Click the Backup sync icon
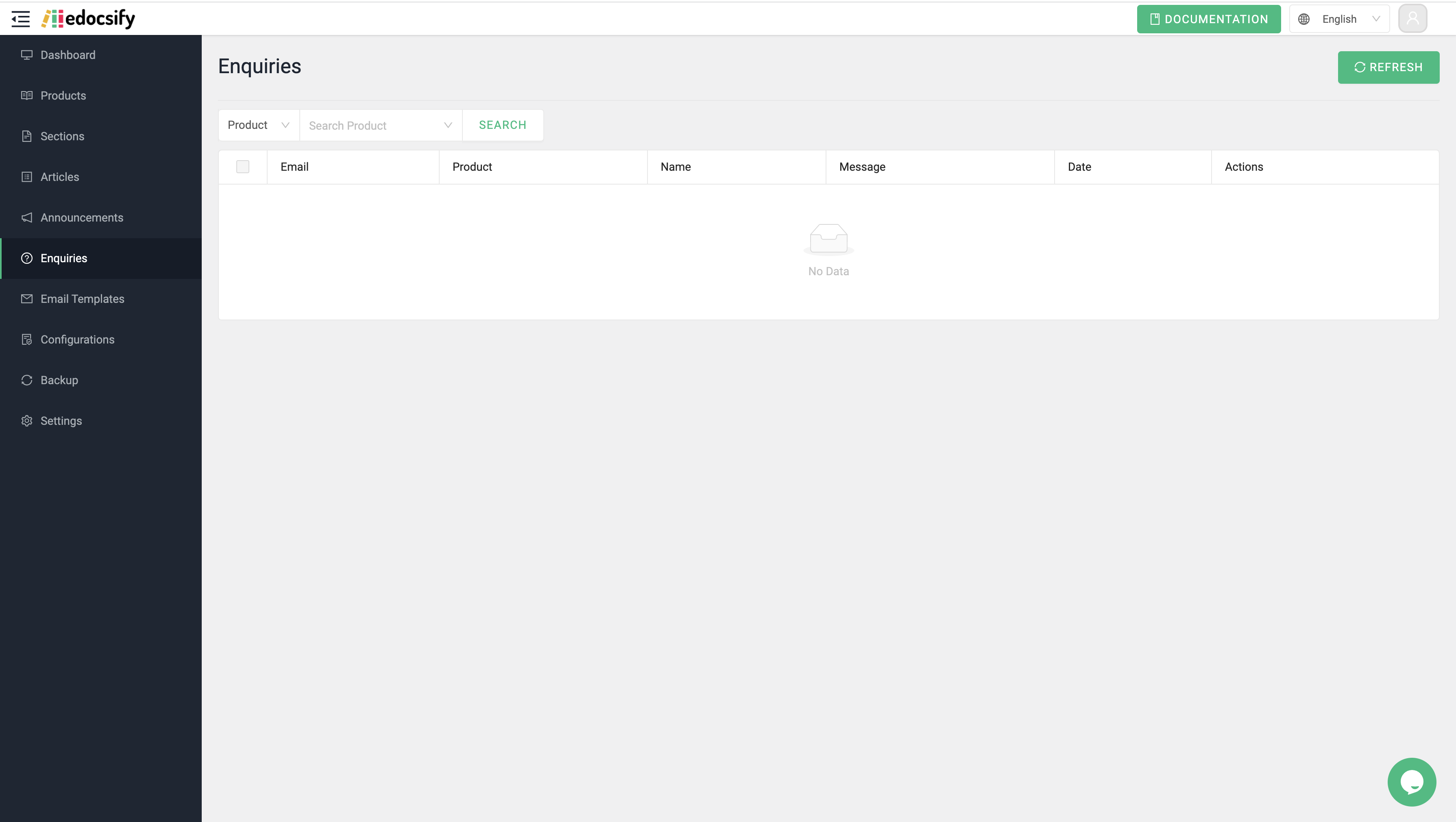Viewport: 1456px width, 822px height. point(26,380)
